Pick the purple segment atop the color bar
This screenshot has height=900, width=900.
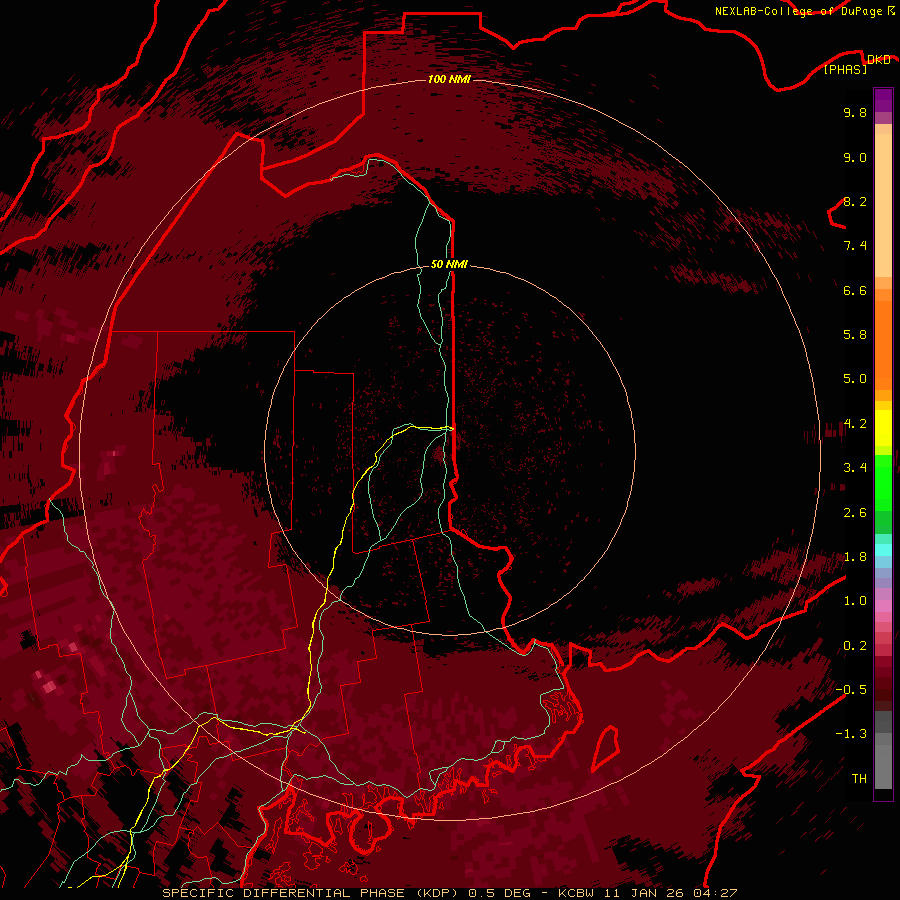click(883, 100)
